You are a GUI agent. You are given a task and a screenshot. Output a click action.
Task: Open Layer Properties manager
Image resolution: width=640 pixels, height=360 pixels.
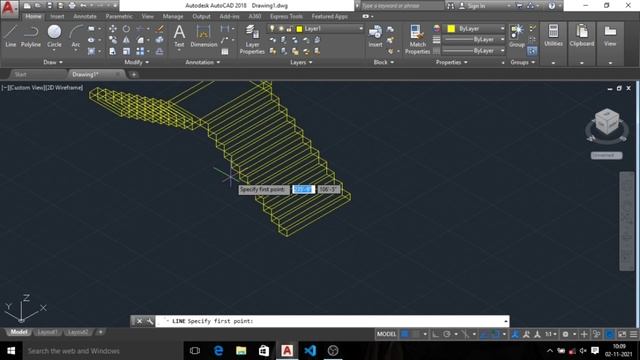coord(252,39)
